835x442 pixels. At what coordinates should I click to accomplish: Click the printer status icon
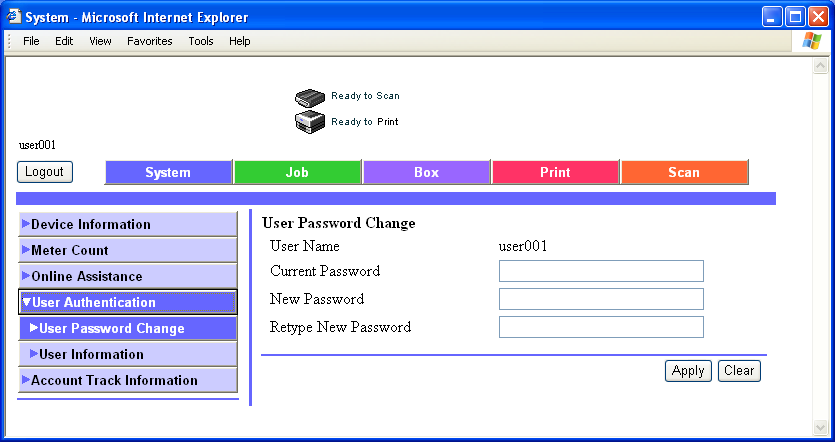(310, 122)
